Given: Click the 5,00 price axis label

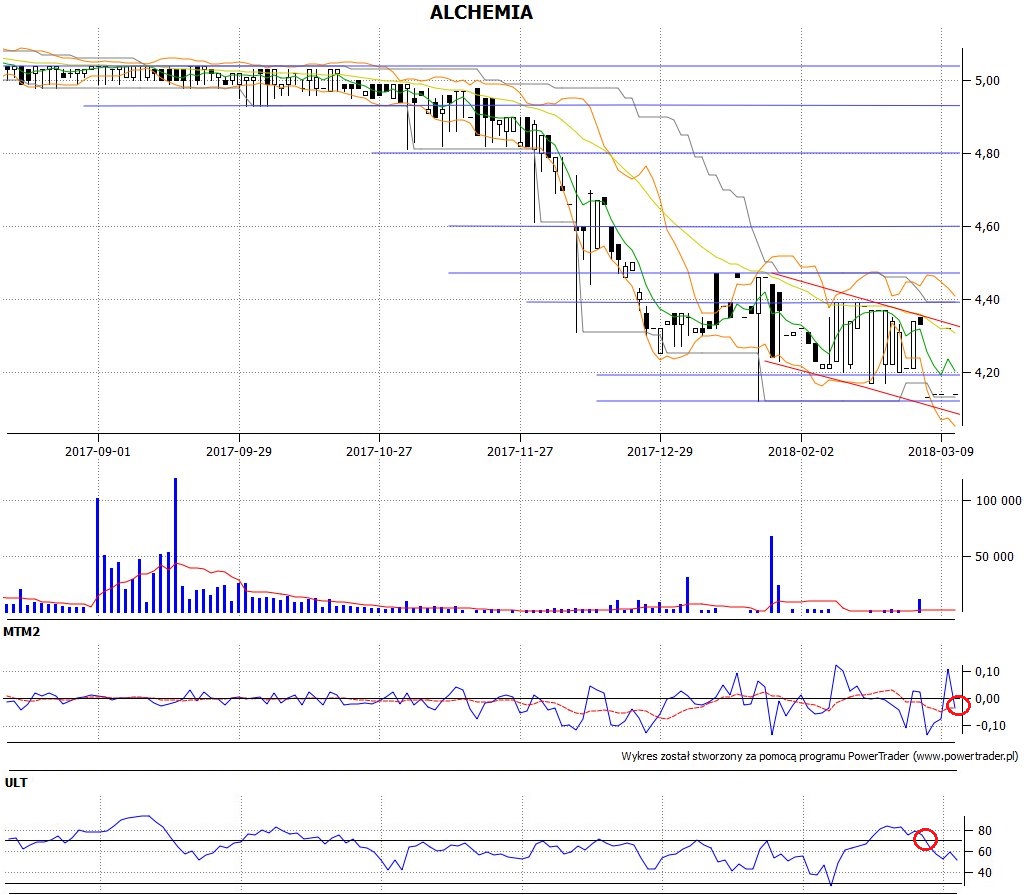Looking at the screenshot, I should pyautogui.click(x=987, y=80).
